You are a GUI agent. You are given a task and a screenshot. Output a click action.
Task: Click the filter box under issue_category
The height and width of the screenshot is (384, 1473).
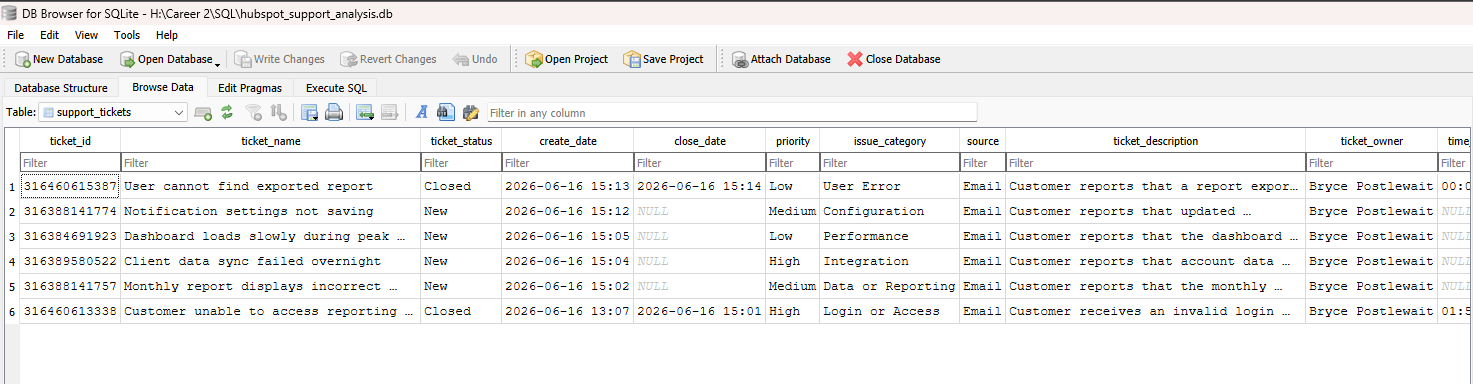[890, 162]
